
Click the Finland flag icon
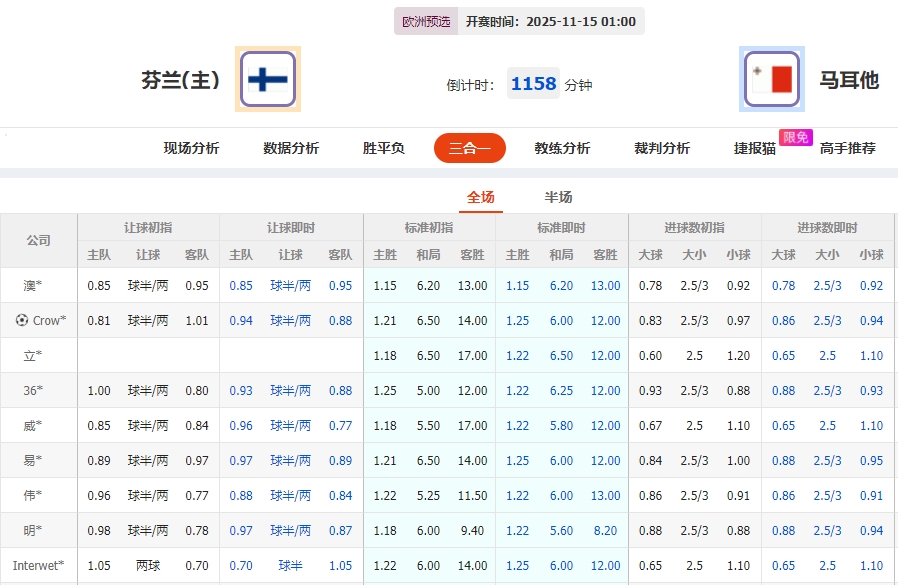click(266, 79)
